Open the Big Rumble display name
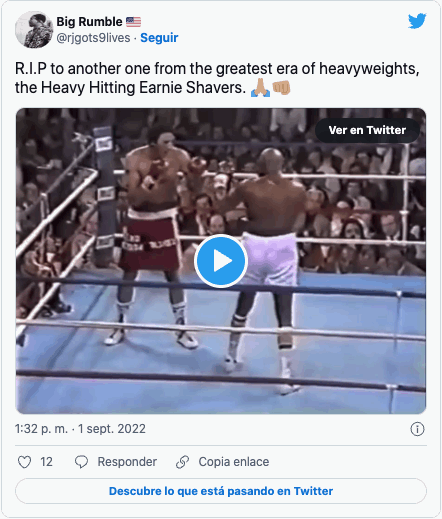Screen dimensions: 442x519 [x=89, y=22]
